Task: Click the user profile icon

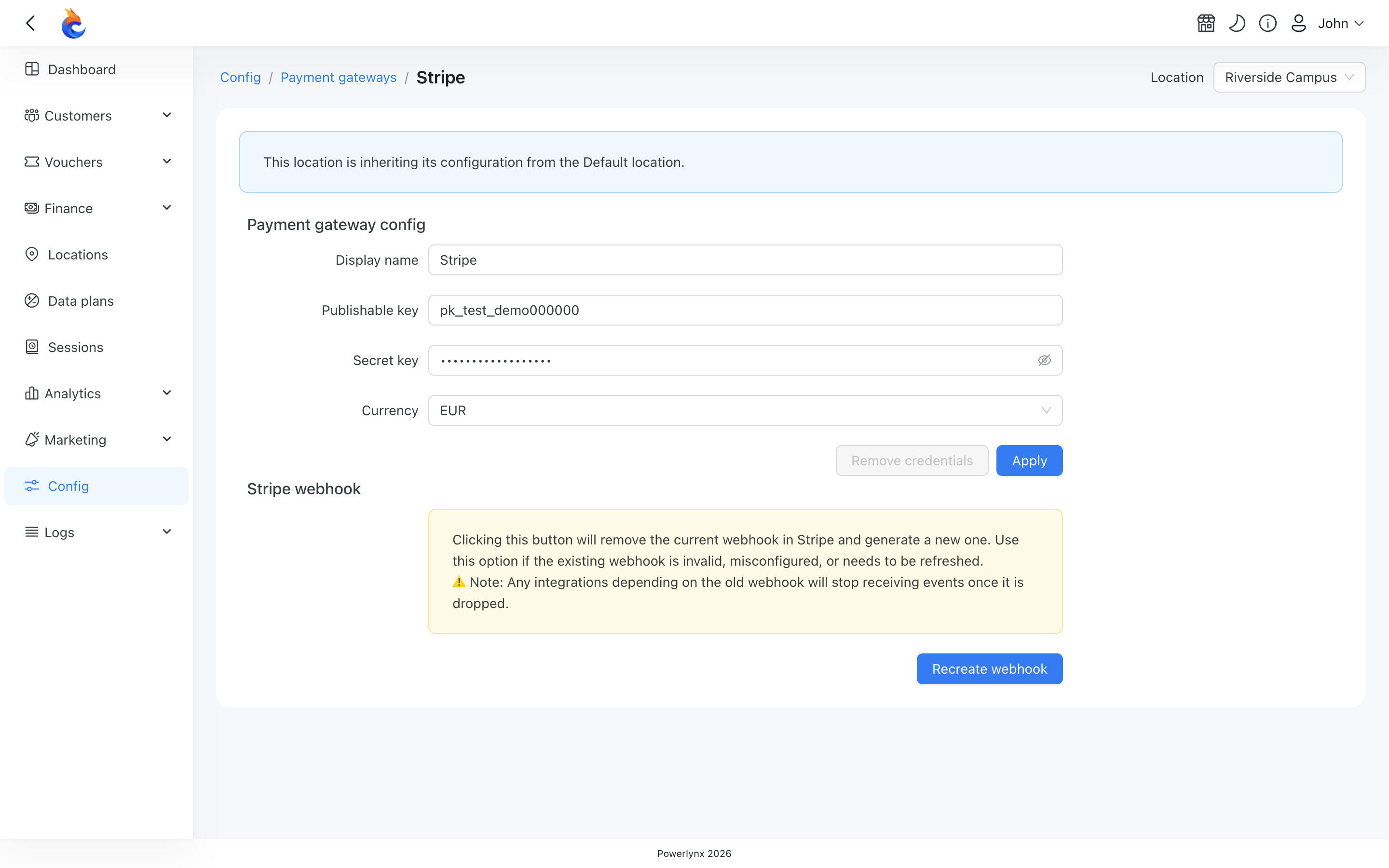Action: (1298, 24)
